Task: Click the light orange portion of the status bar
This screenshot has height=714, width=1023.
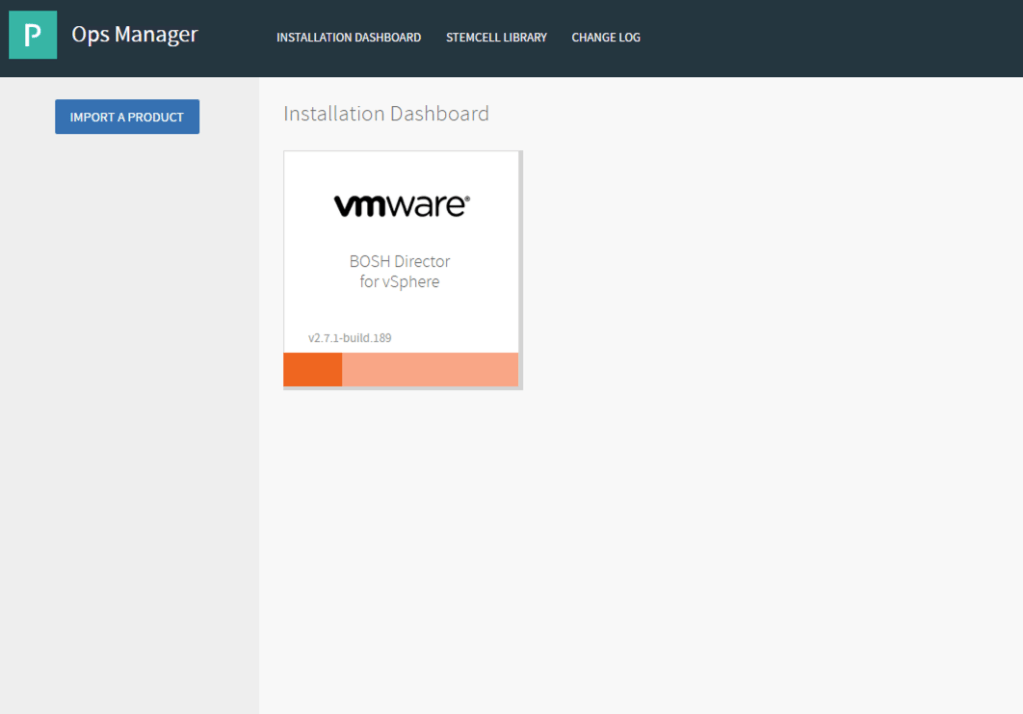Action: [430, 369]
